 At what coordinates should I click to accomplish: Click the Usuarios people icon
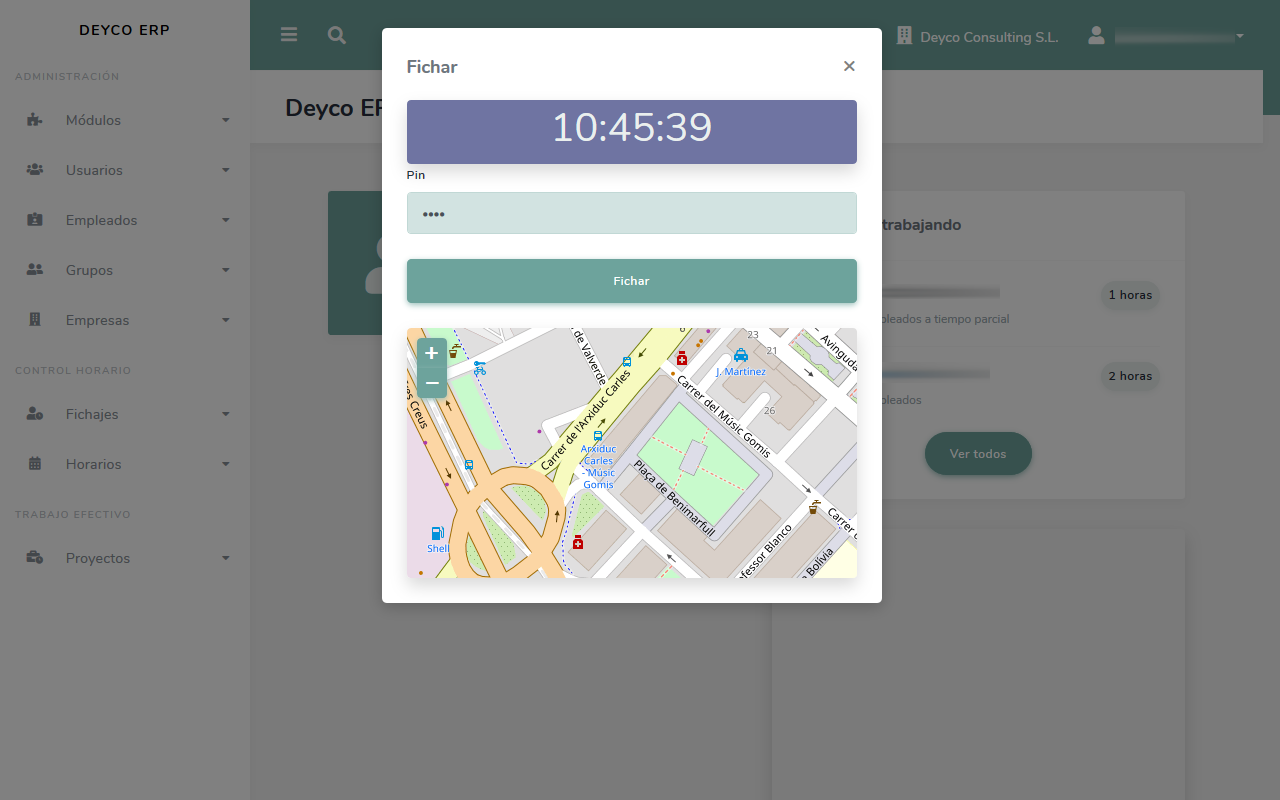35,170
